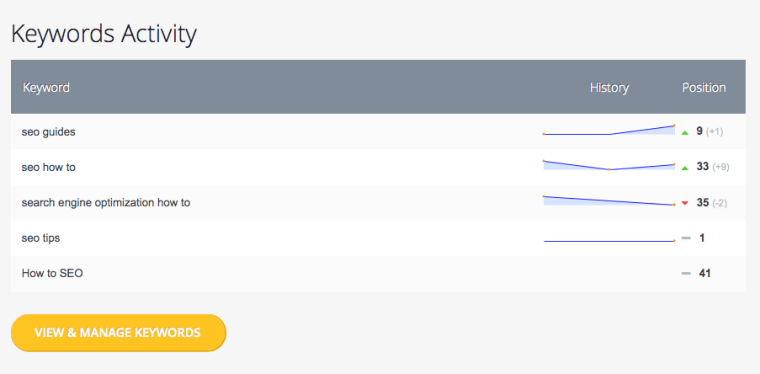
Task: View the flat seo tips history line
Action: [x=609, y=241]
